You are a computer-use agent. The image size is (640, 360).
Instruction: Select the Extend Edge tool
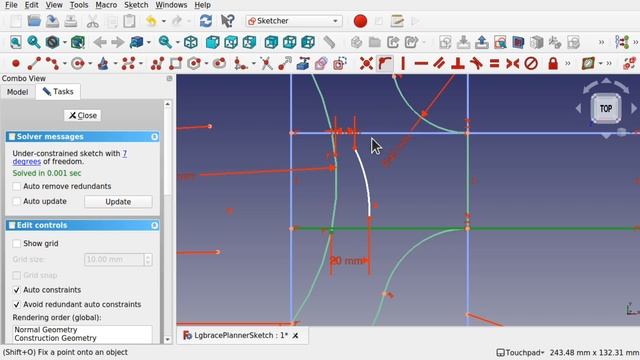(284, 63)
